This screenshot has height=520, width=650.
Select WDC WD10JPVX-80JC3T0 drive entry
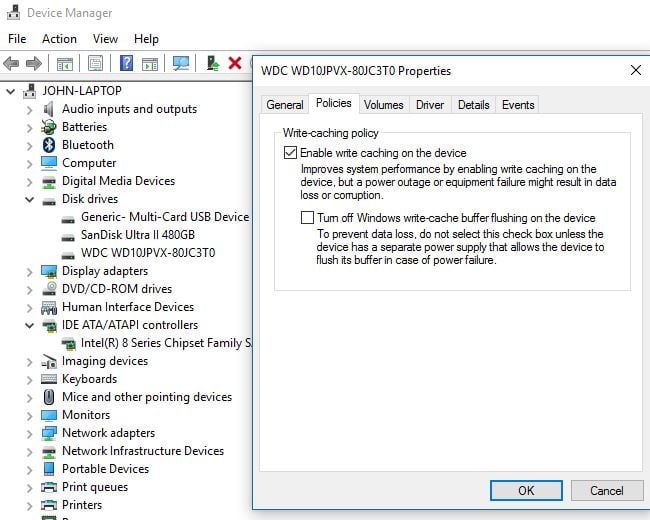[148, 253]
